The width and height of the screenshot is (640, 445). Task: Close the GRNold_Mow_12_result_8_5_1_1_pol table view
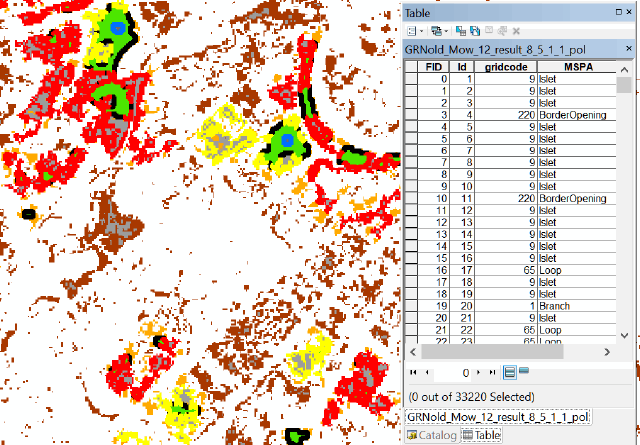[629, 49]
